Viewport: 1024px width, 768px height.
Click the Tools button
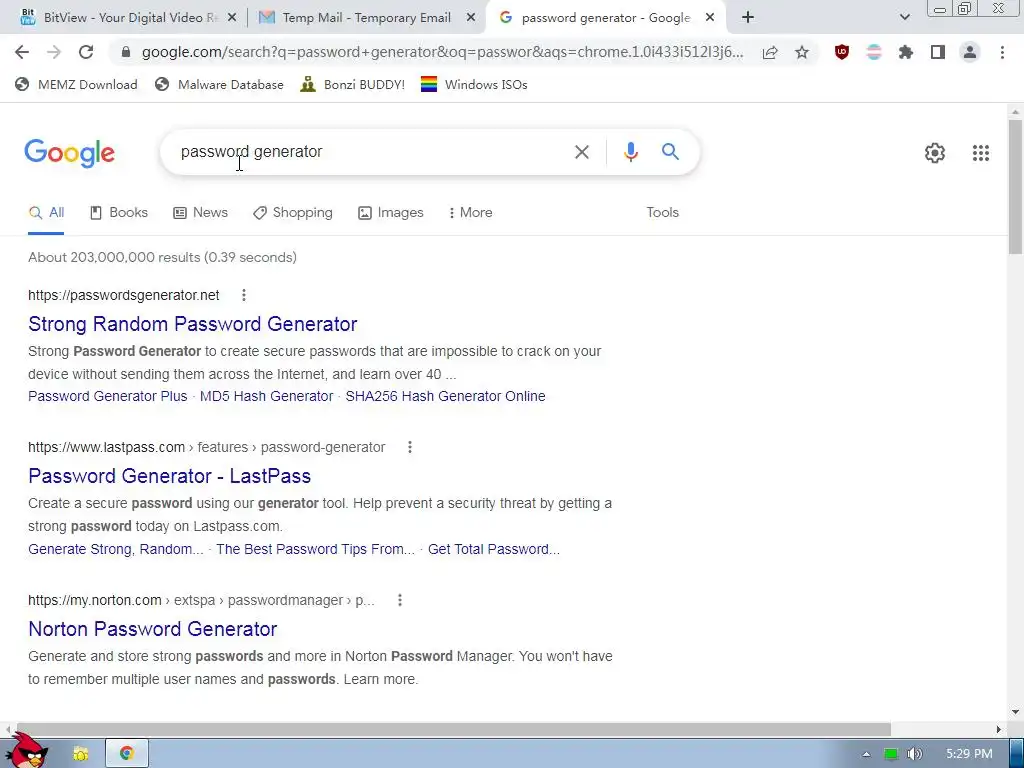tap(662, 212)
